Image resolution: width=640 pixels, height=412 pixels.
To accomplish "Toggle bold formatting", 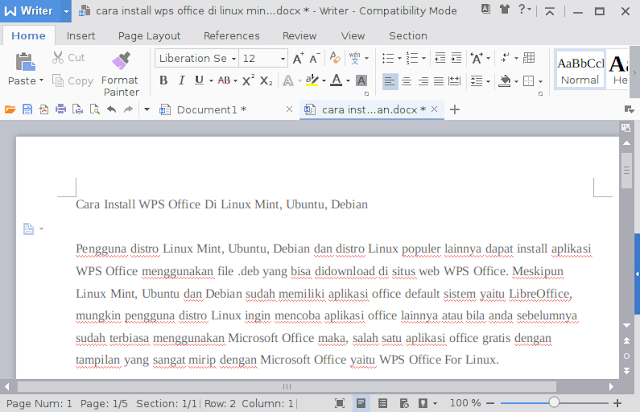I will click(163, 80).
